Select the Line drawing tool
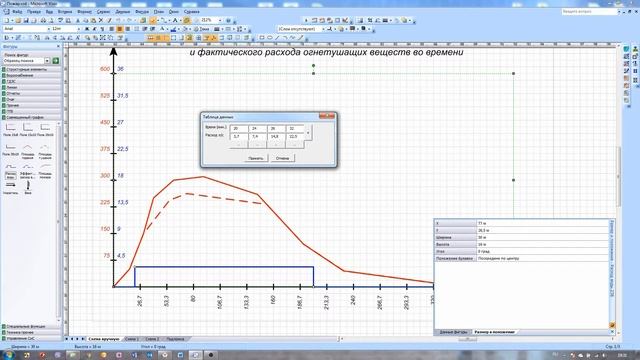 [278, 38]
